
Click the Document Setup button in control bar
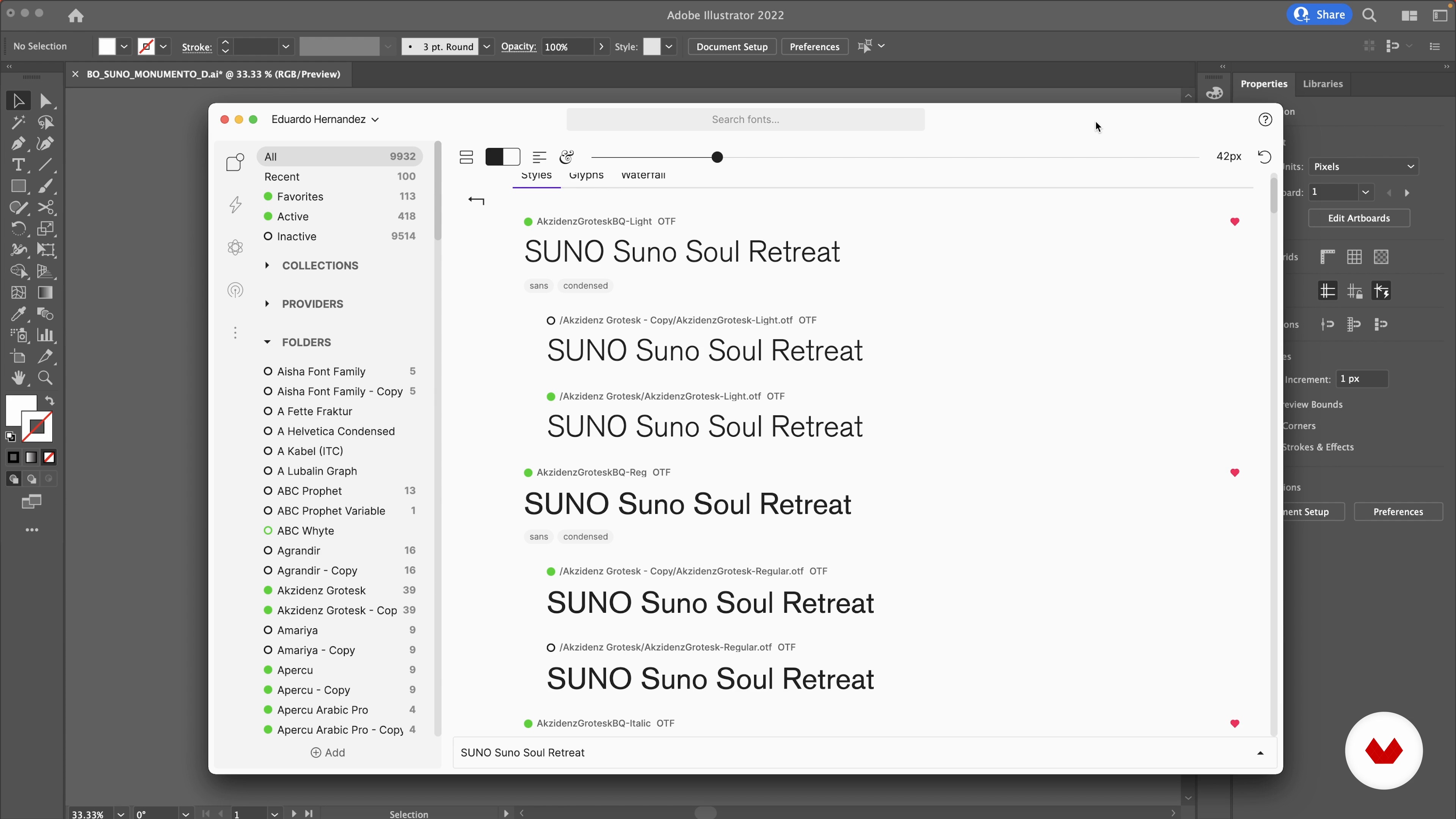coord(731,46)
